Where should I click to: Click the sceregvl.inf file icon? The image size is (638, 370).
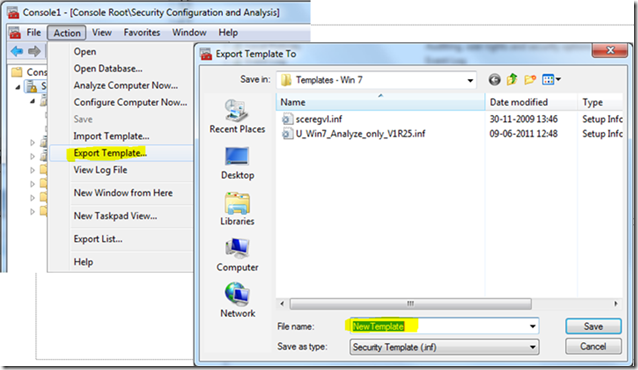287,119
